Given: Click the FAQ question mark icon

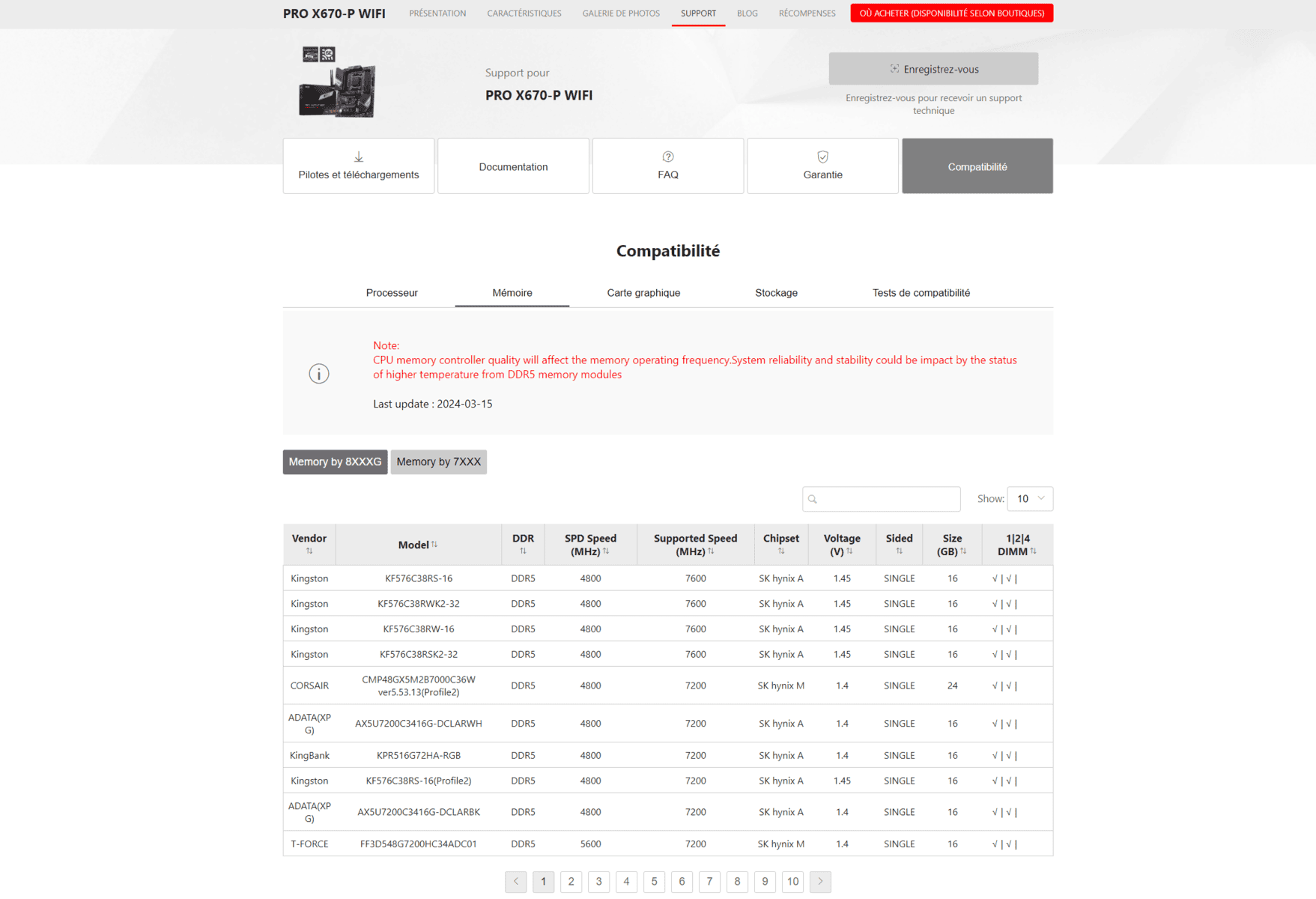Looking at the screenshot, I should point(668,157).
